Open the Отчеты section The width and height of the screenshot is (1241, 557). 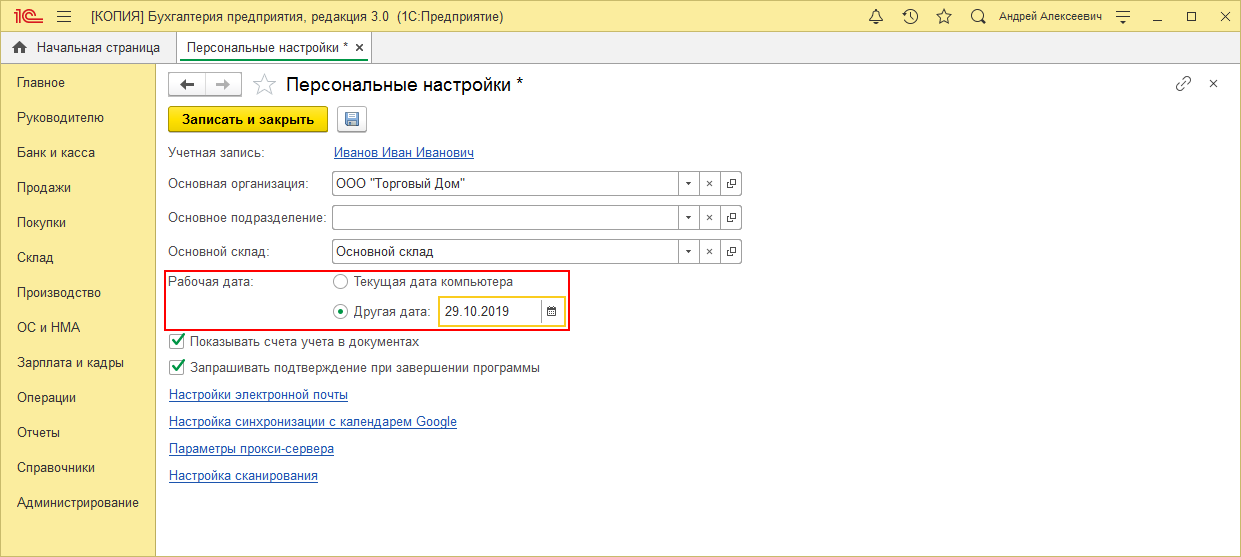(38, 433)
